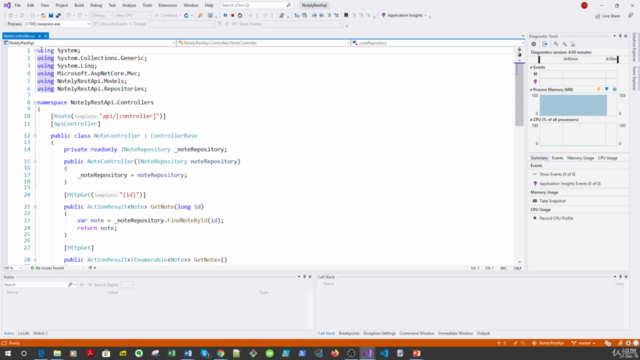640x360 pixels.
Task: Restart the debug session
Action: click(240, 16)
